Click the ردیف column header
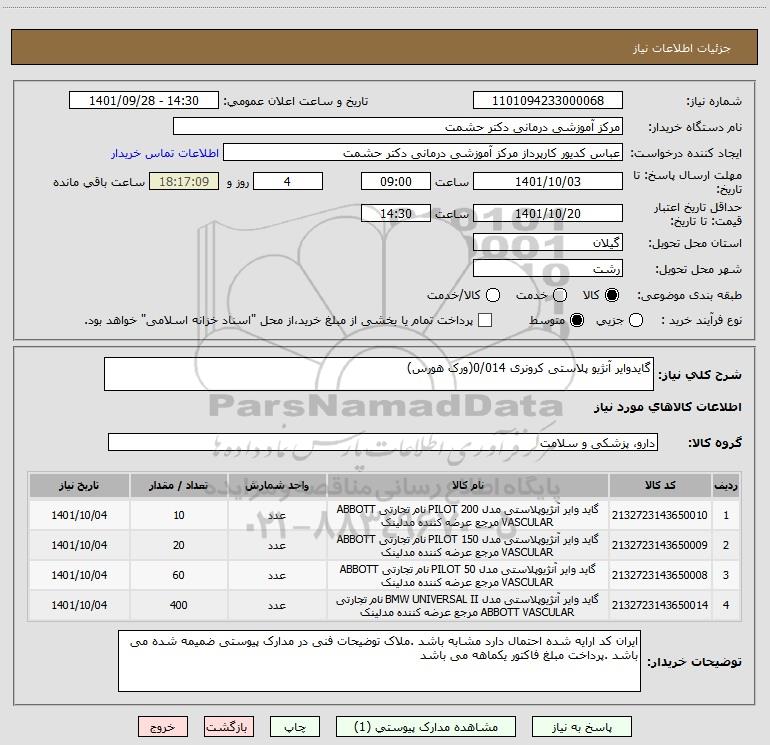This screenshot has width=770, height=745. (726, 485)
